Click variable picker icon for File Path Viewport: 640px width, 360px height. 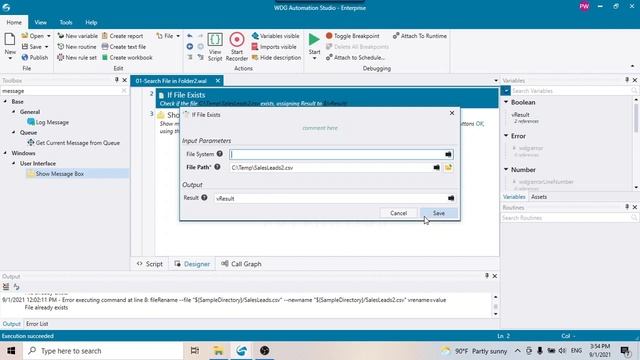tap(436, 168)
